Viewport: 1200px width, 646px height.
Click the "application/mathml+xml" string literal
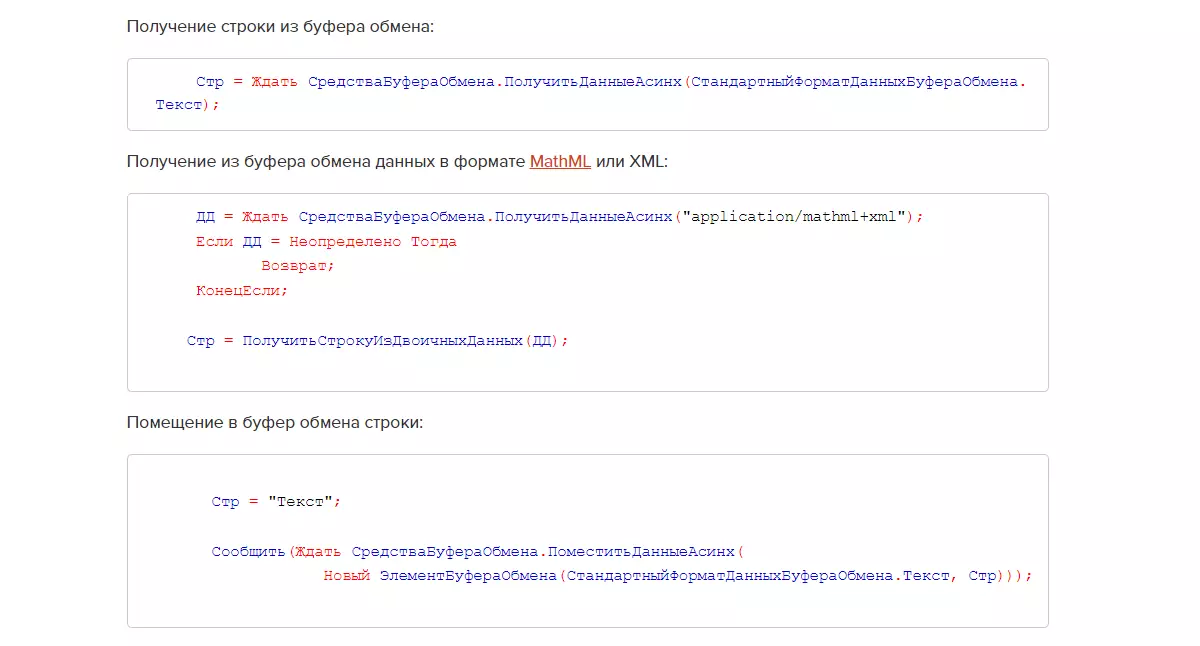[793, 216]
